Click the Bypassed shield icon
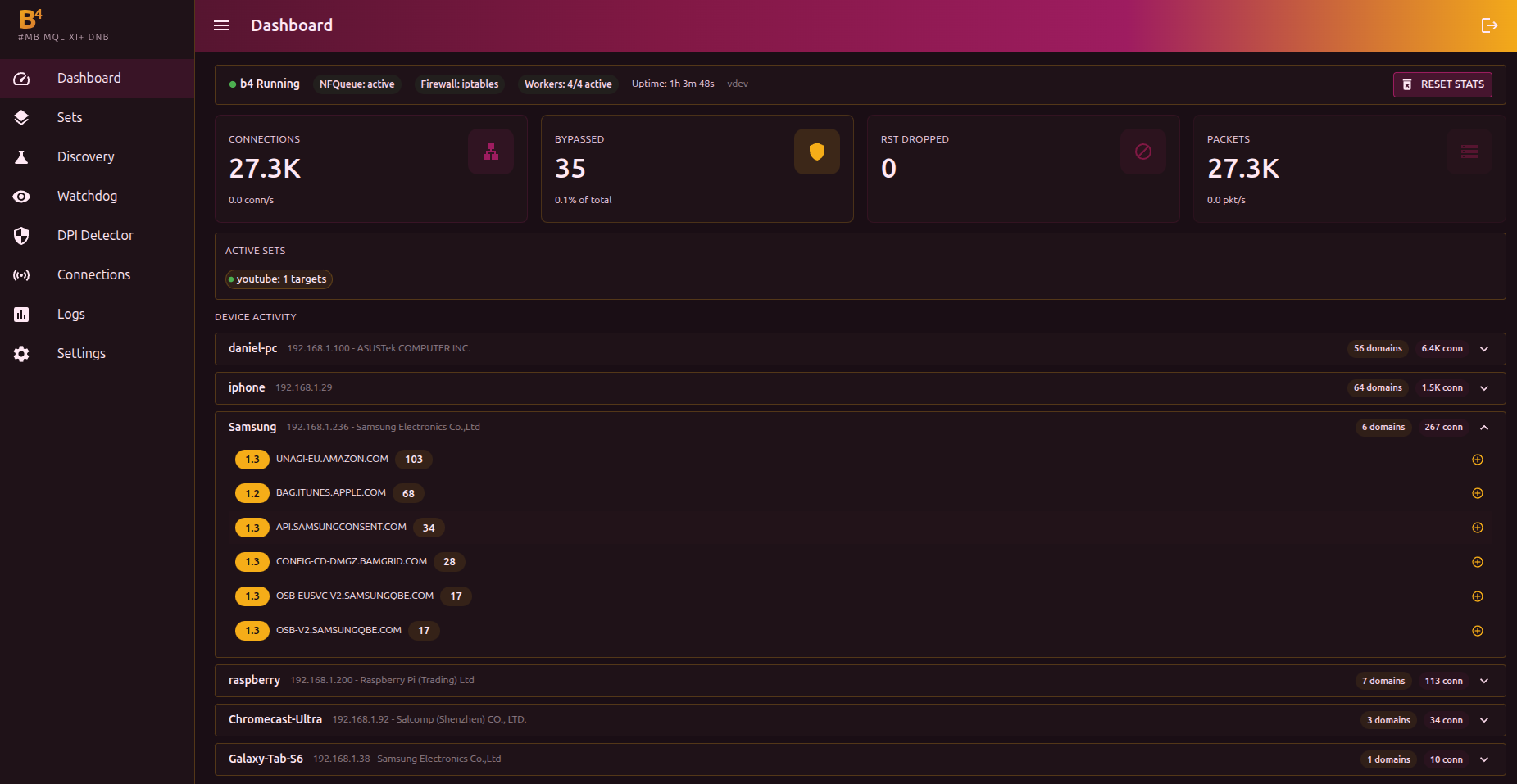The image size is (1517, 784). [816, 152]
